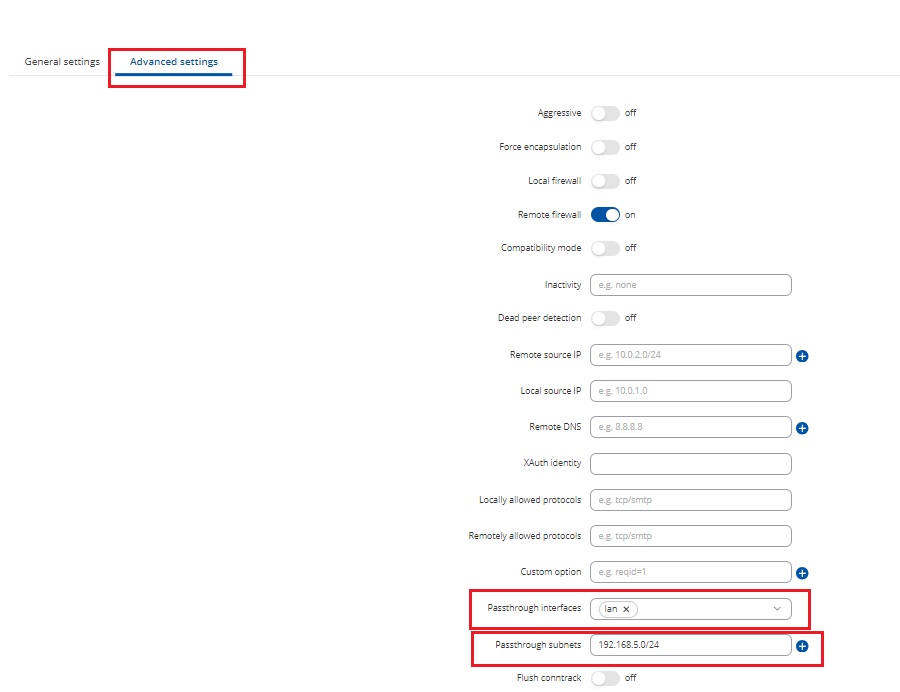The width and height of the screenshot is (900, 692).
Task: Toggle Flush conntrack on
Action: click(605, 678)
